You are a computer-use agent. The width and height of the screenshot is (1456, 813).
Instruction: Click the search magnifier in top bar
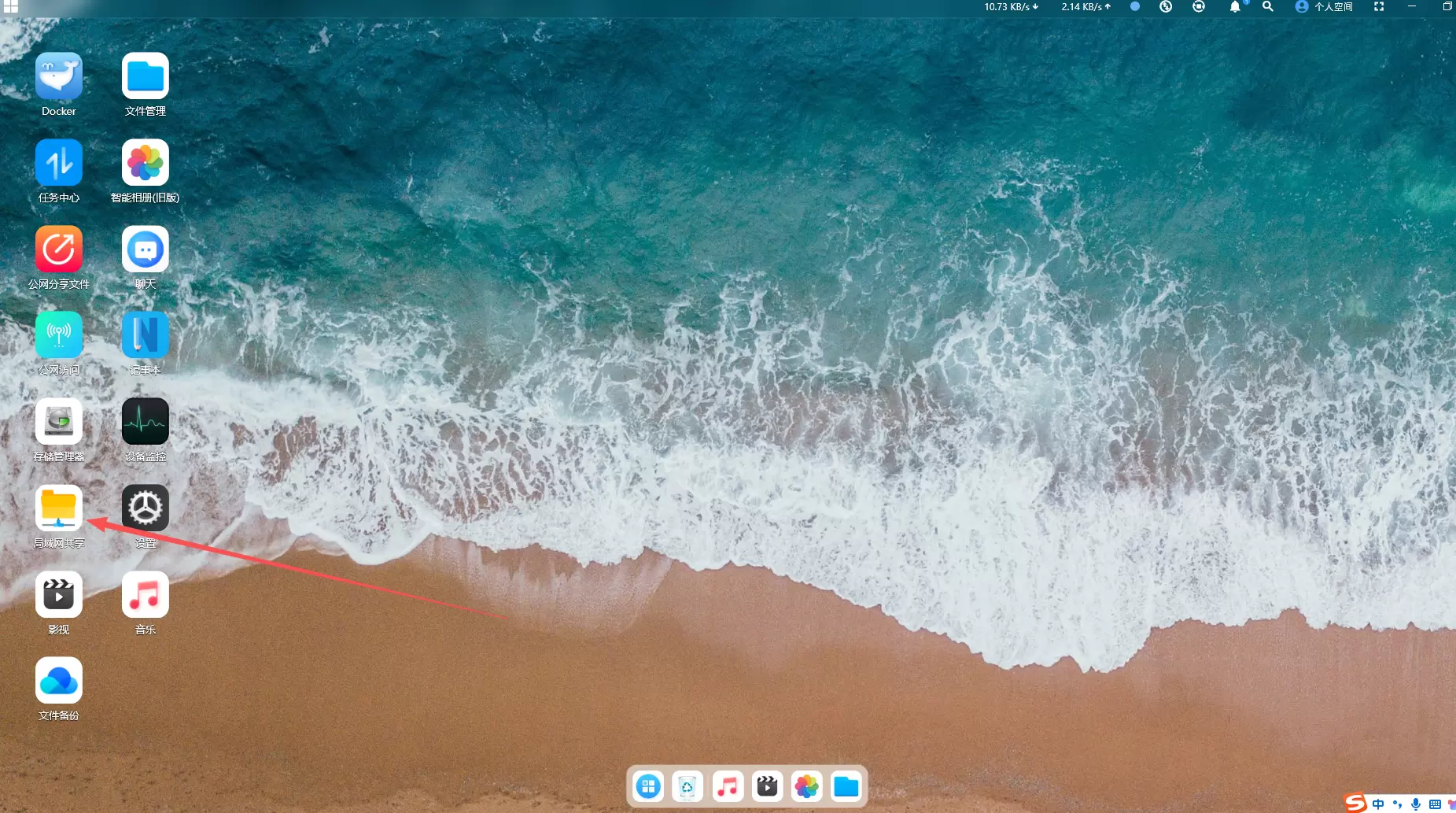coord(1268,7)
